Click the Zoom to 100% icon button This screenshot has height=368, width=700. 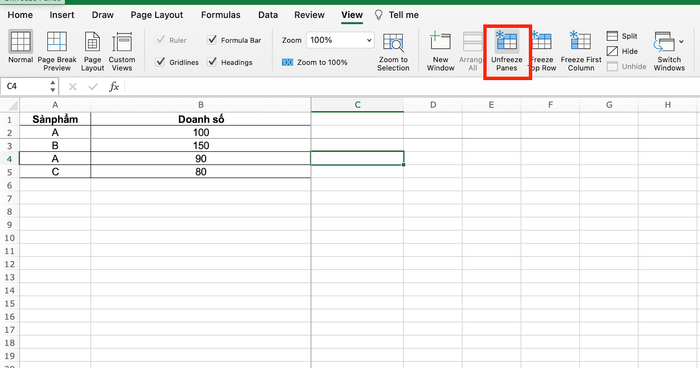coord(287,62)
